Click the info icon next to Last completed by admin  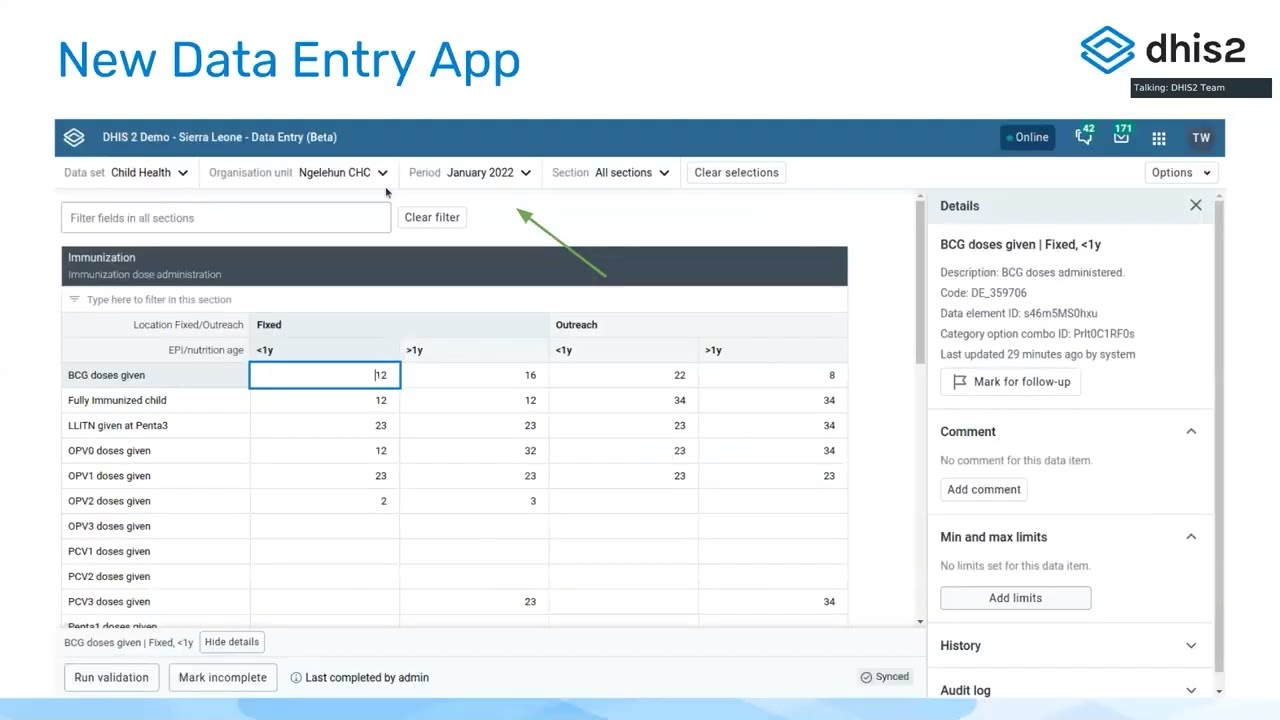tap(296, 677)
